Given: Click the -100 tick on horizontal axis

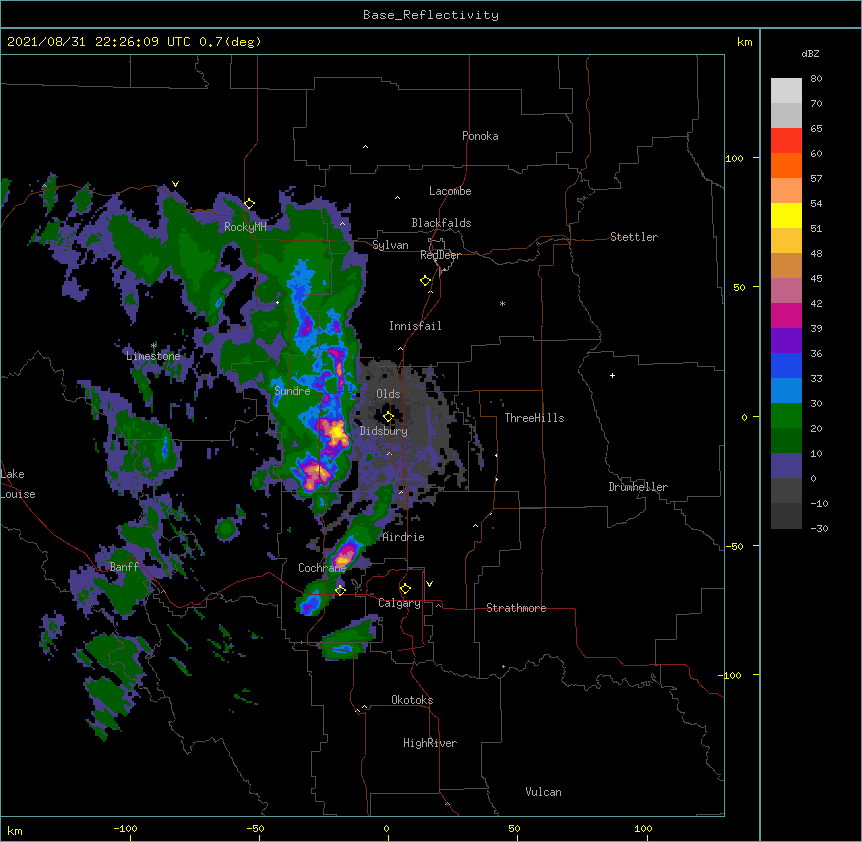Looking at the screenshot, I should pos(125,828).
